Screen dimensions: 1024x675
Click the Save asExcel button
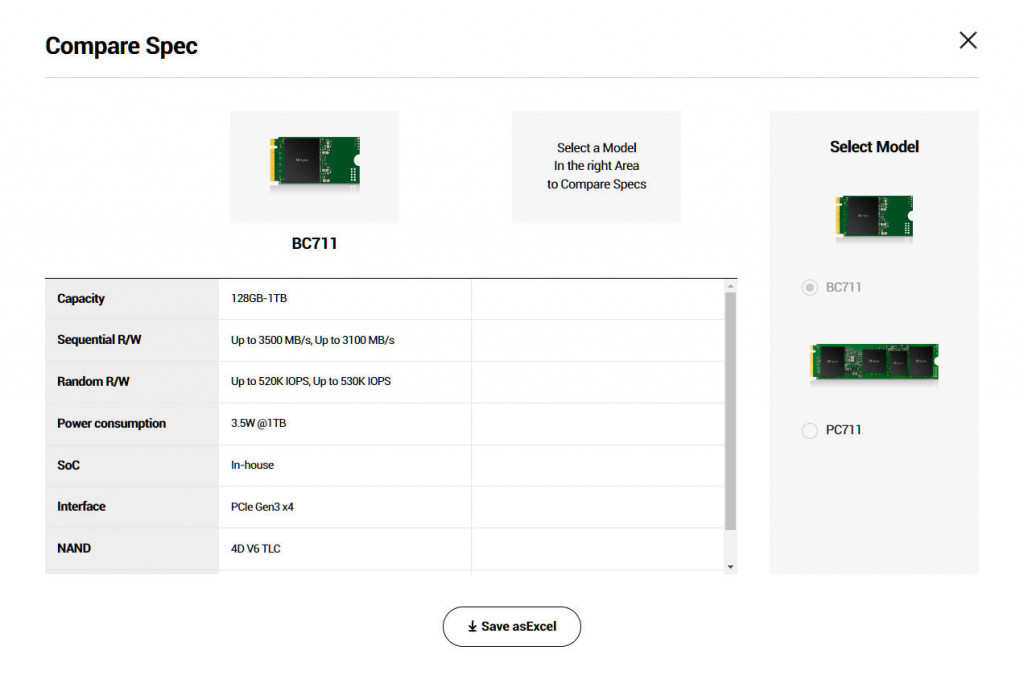click(511, 627)
